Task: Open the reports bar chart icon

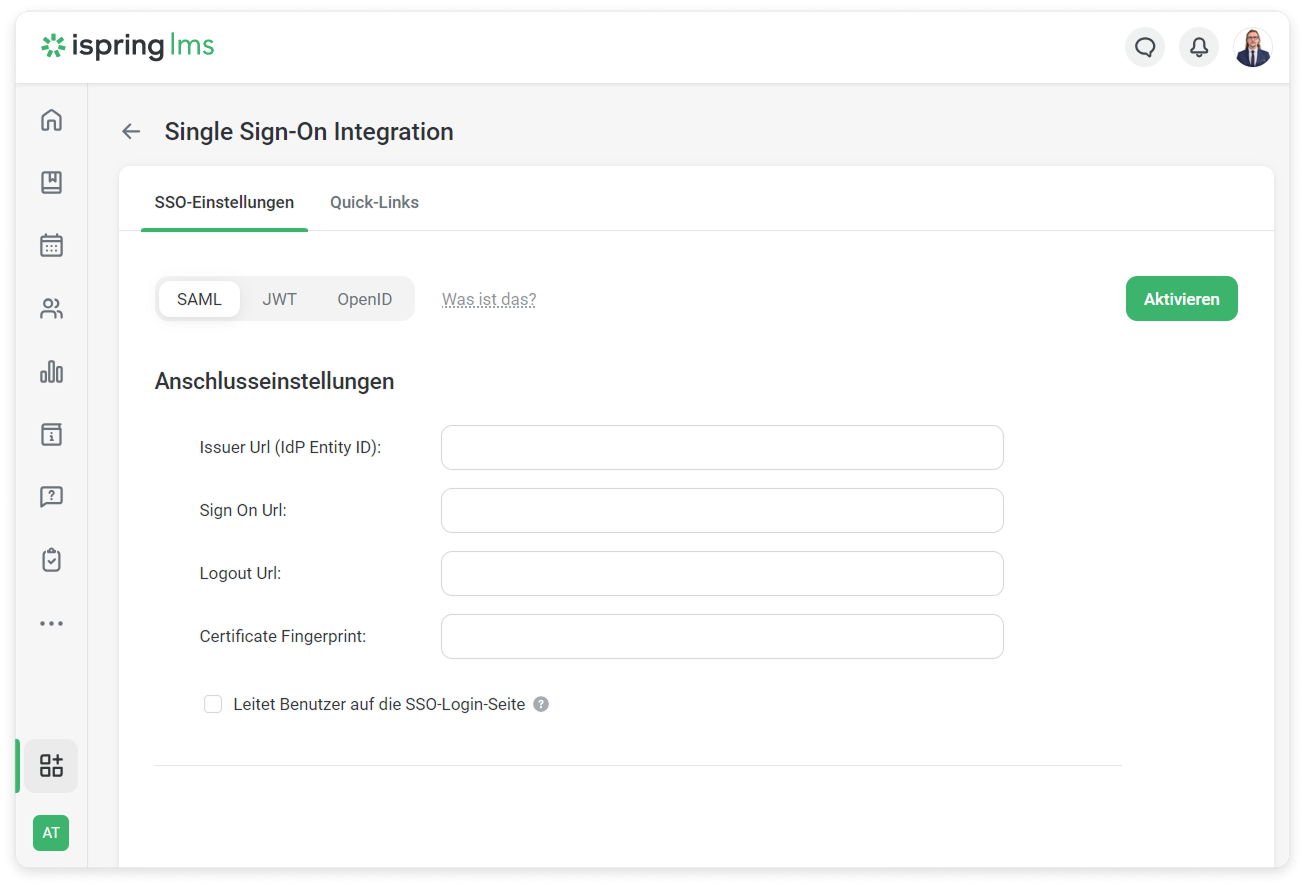Action: pyautogui.click(x=51, y=372)
